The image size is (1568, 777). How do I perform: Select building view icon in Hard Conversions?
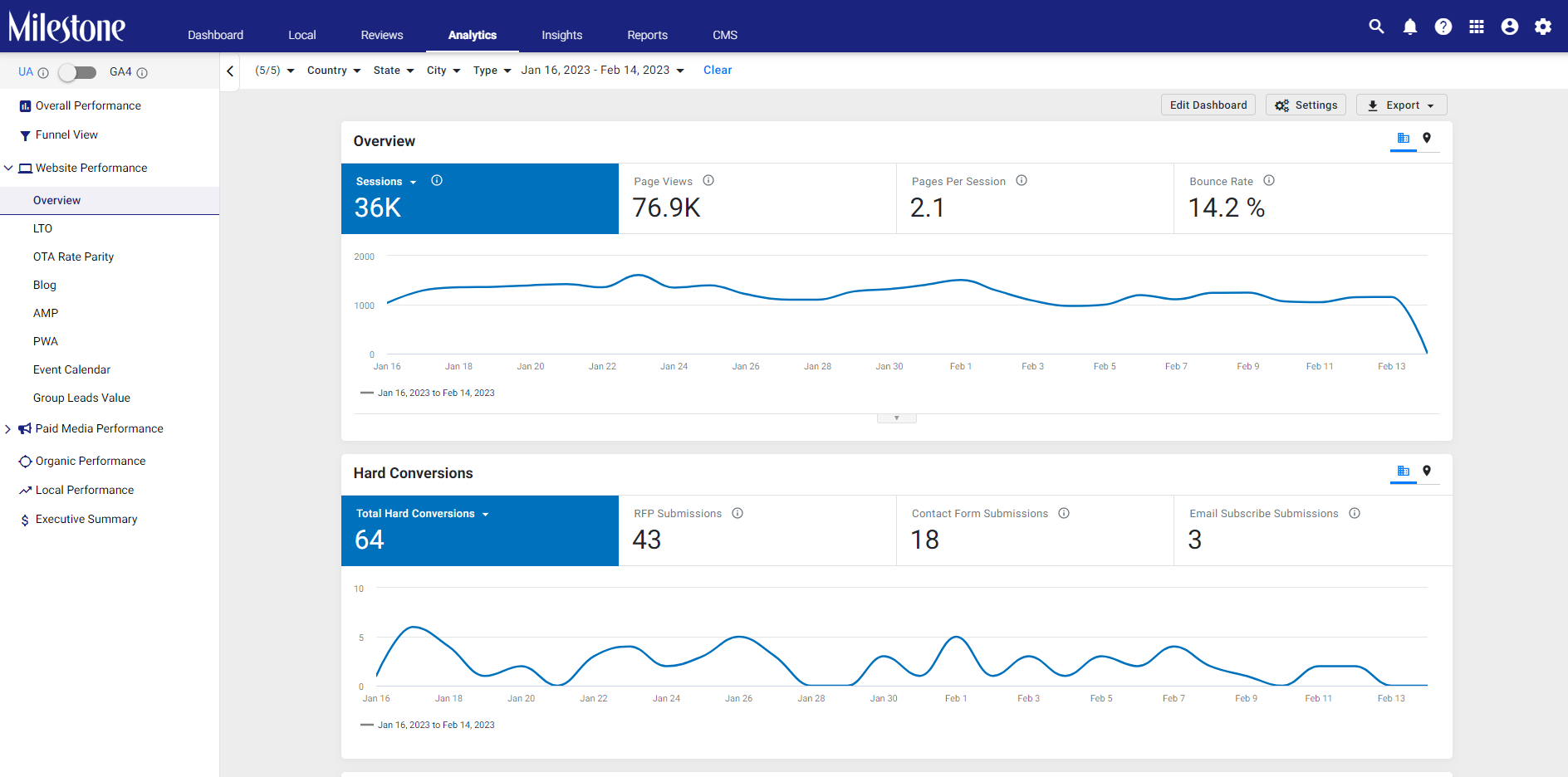(x=1404, y=471)
